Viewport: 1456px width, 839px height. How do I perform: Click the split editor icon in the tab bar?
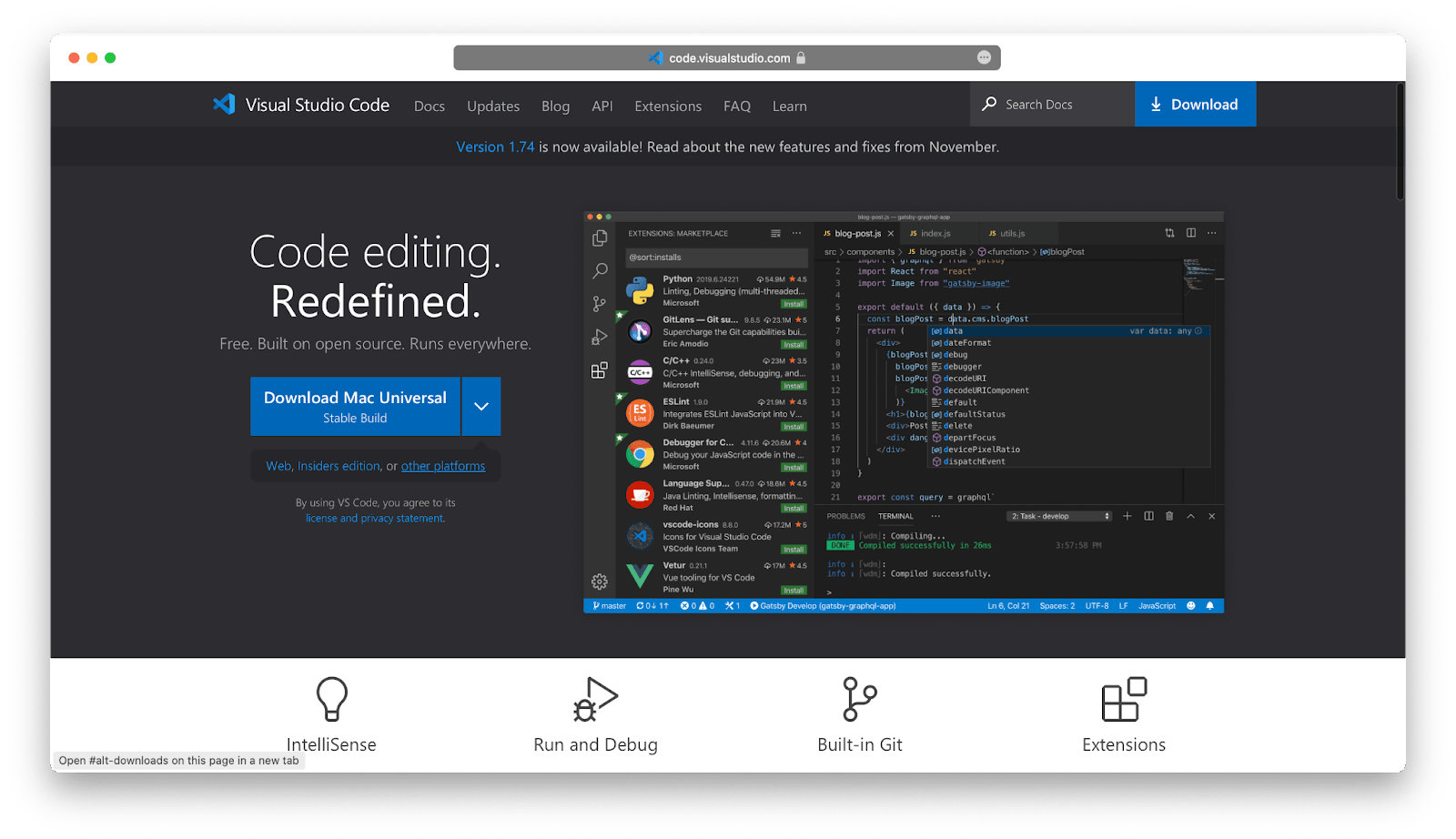[x=1191, y=233]
